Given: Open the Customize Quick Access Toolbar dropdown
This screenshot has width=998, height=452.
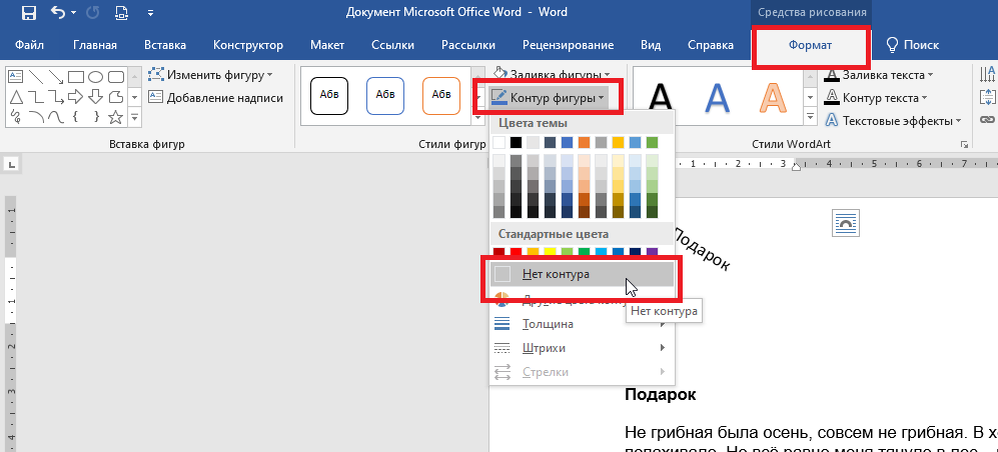Looking at the screenshot, I should 150,12.
